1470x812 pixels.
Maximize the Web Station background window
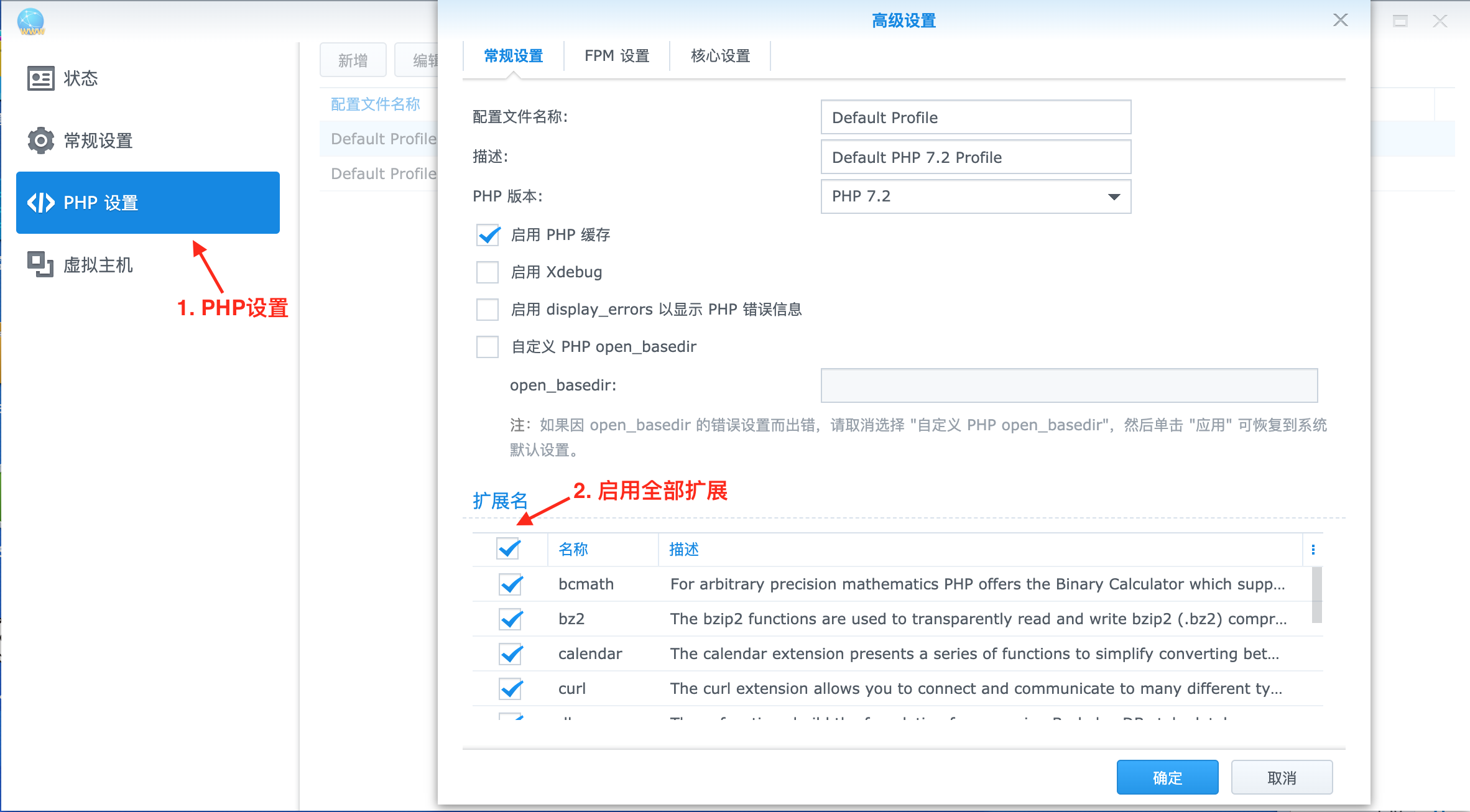[1400, 21]
